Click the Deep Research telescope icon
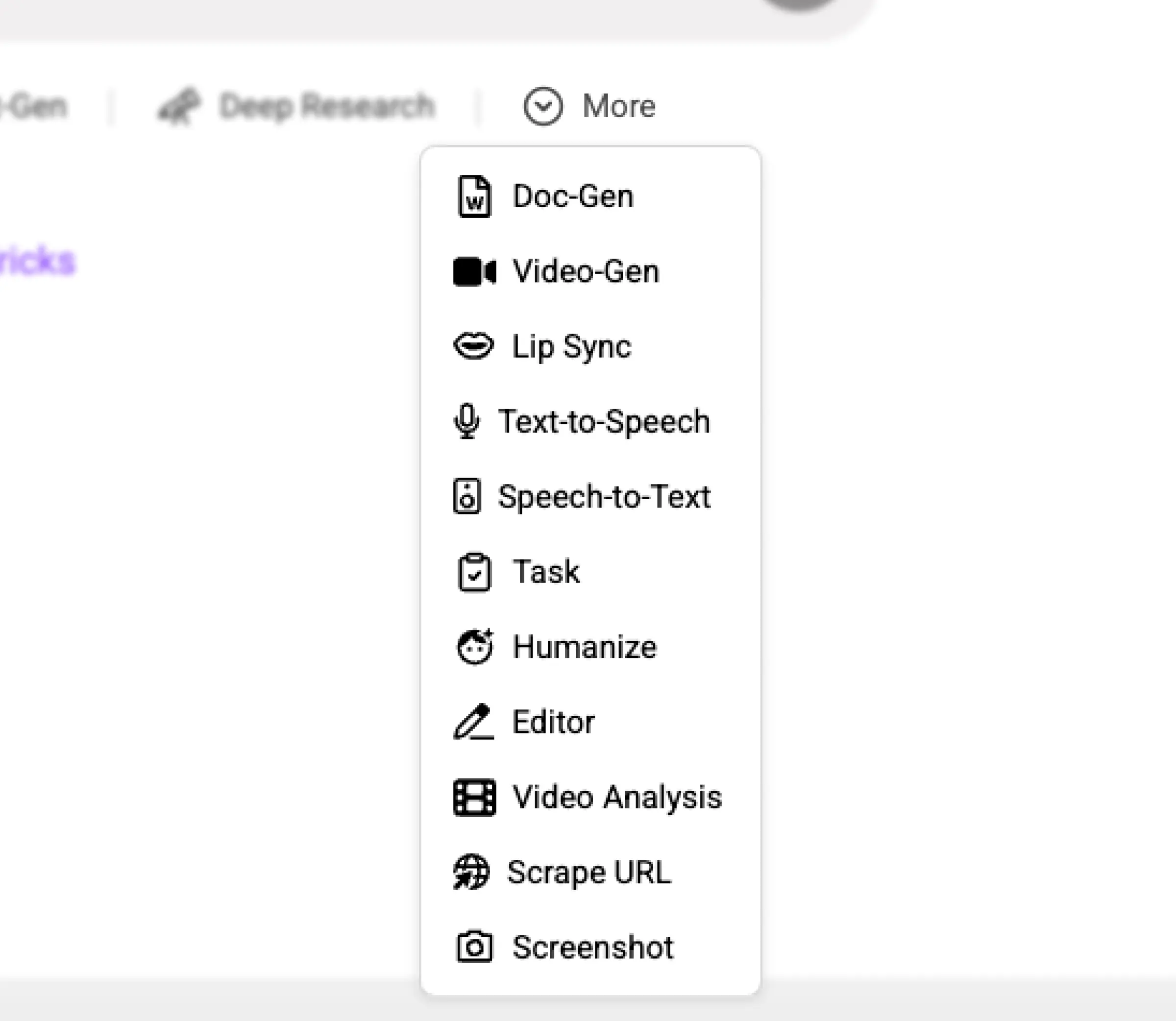The height and width of the screenshot is (1021, 1176). click(x=179, y=106)
